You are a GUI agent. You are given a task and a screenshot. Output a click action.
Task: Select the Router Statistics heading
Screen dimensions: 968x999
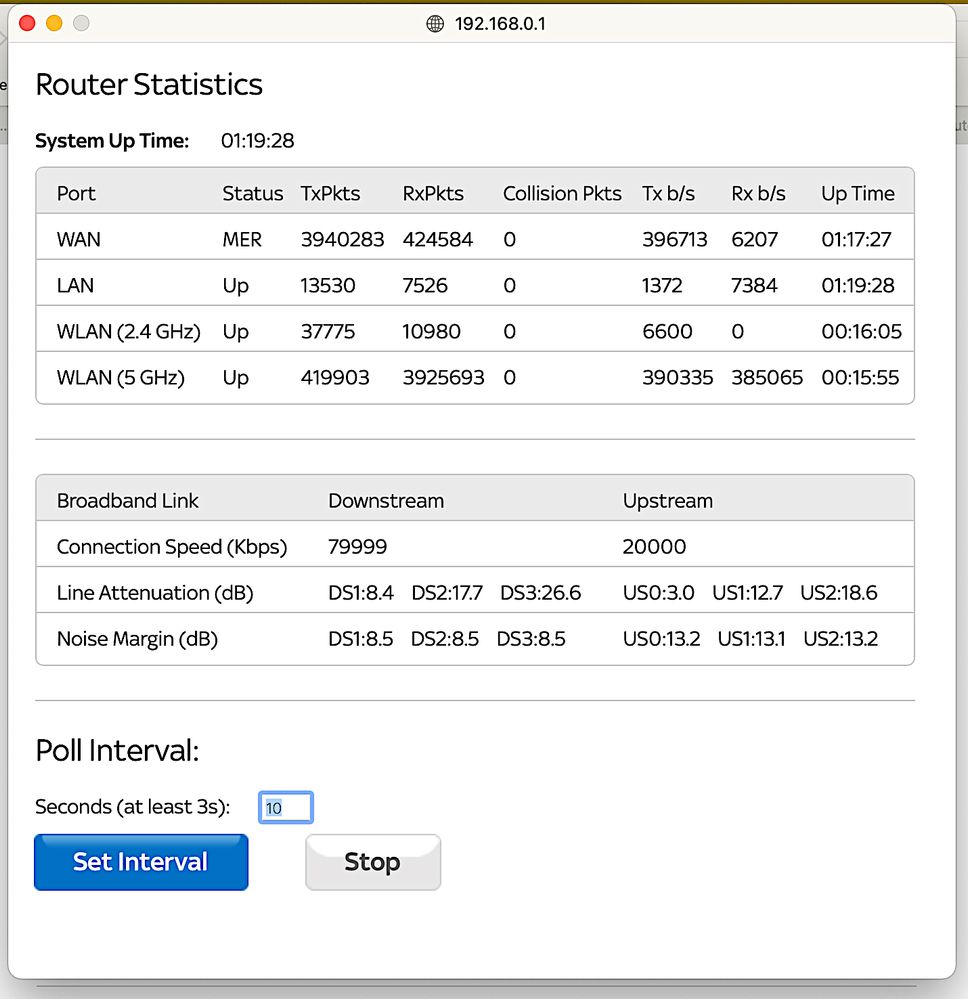click(x=149, y=85)
